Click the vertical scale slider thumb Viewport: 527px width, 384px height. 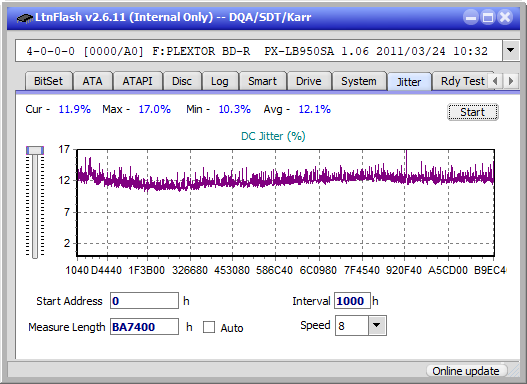pos(35,150)
